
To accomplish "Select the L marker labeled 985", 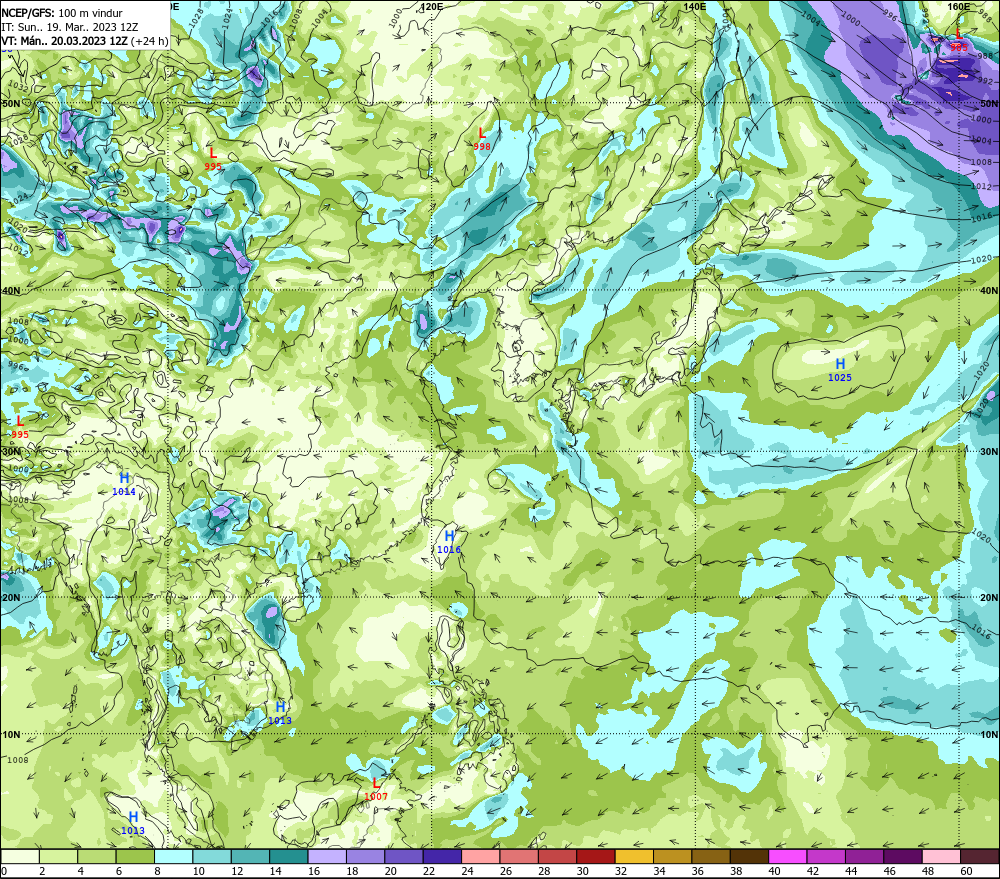I will (959, 34).
